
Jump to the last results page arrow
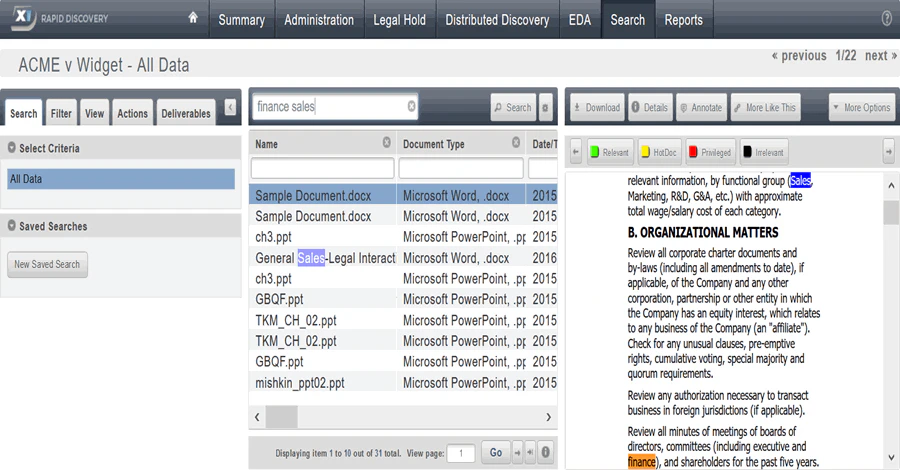click(530, 453)
